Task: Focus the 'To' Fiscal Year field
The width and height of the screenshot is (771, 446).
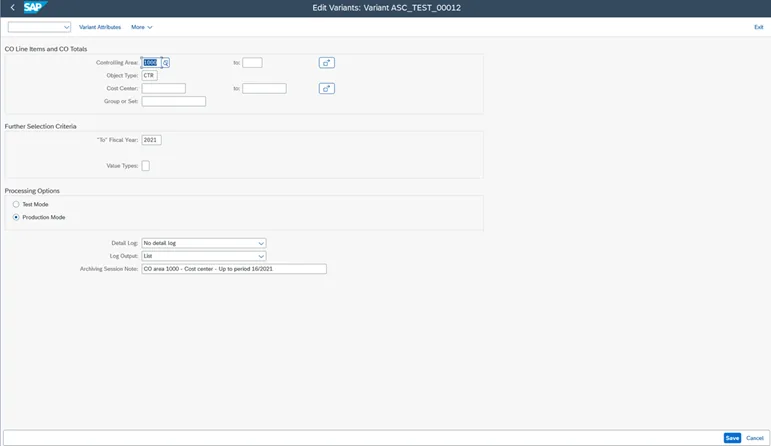Action: coord(151,140)
